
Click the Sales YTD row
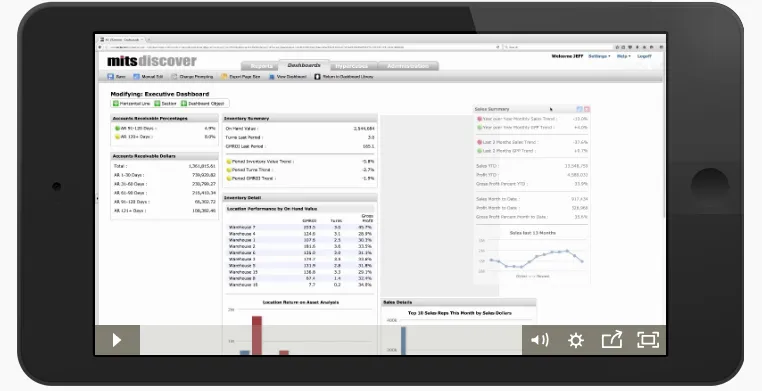(x=532, y=166)
